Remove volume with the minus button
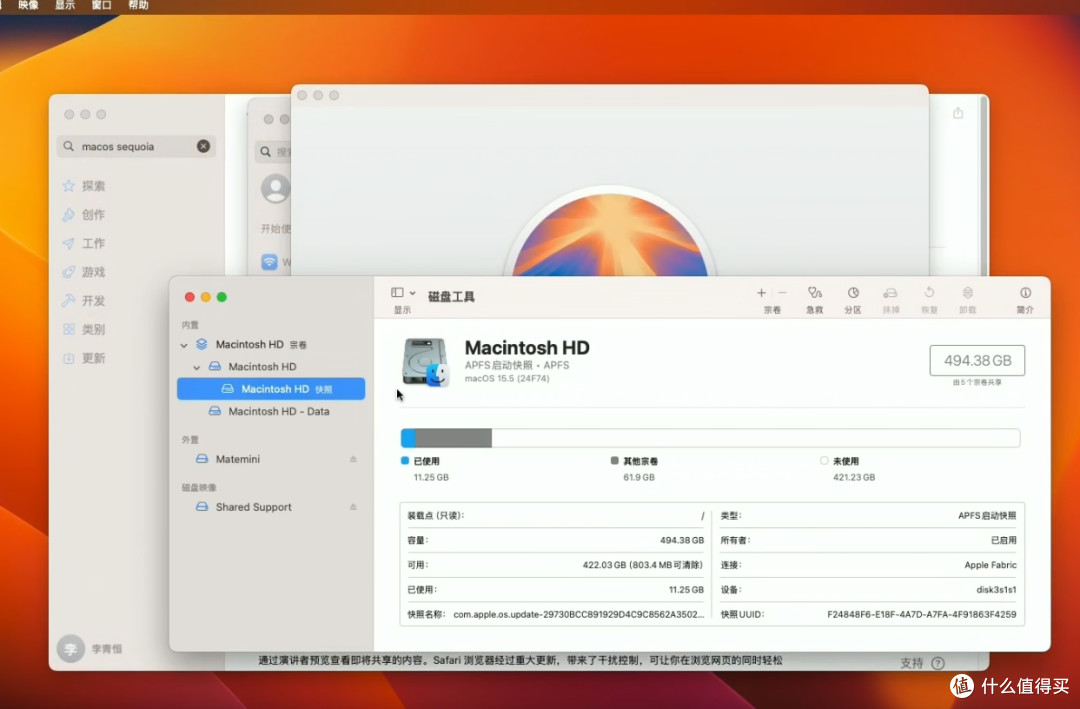The height and width of the screenshot is (709, 1080). [x=782, y=293]
